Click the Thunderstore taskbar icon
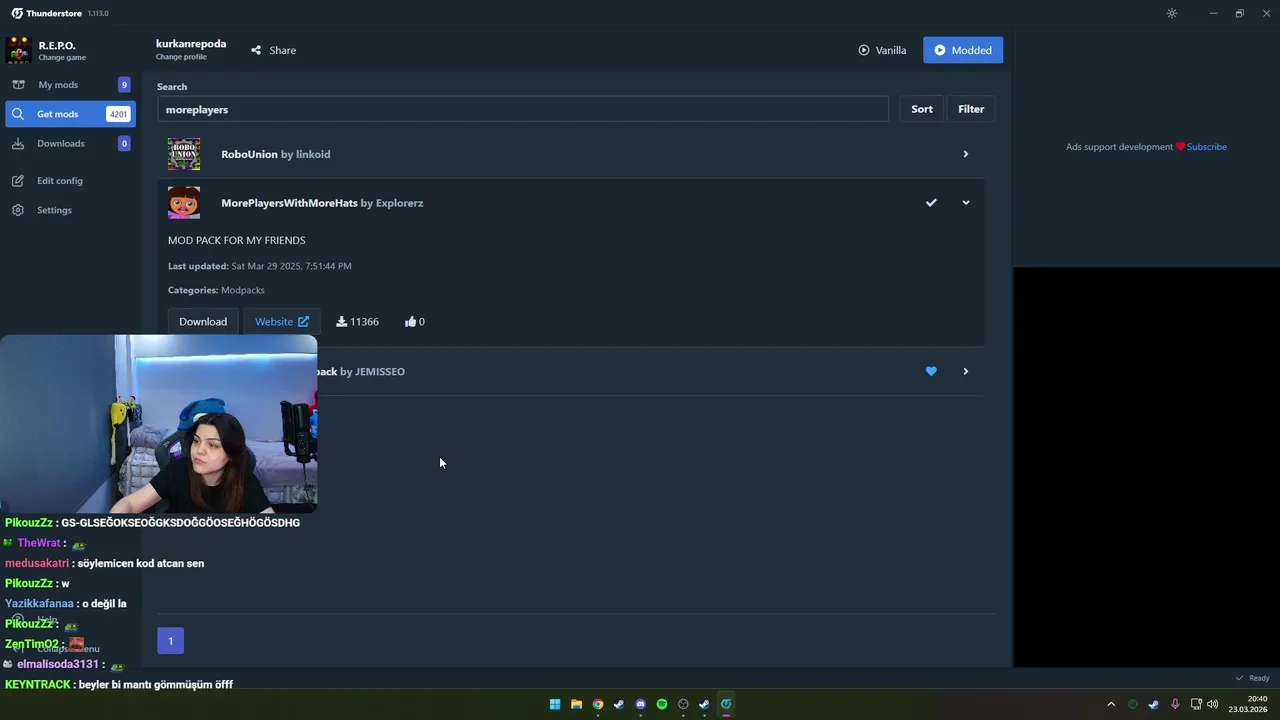This screenshot has height=720, width=1280. (x=726, y=704)
